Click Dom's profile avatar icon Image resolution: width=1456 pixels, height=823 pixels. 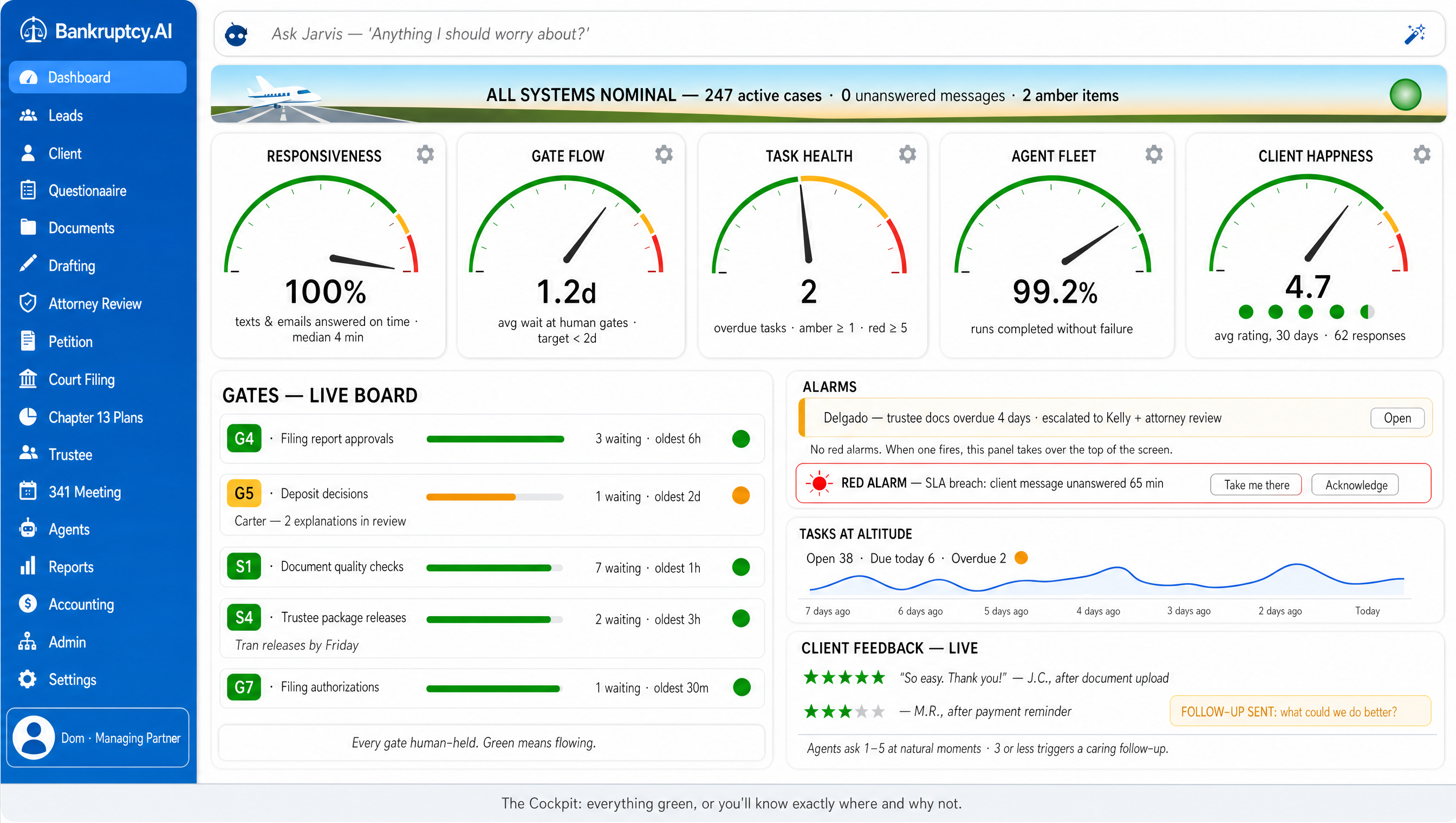tap(34, 737)
